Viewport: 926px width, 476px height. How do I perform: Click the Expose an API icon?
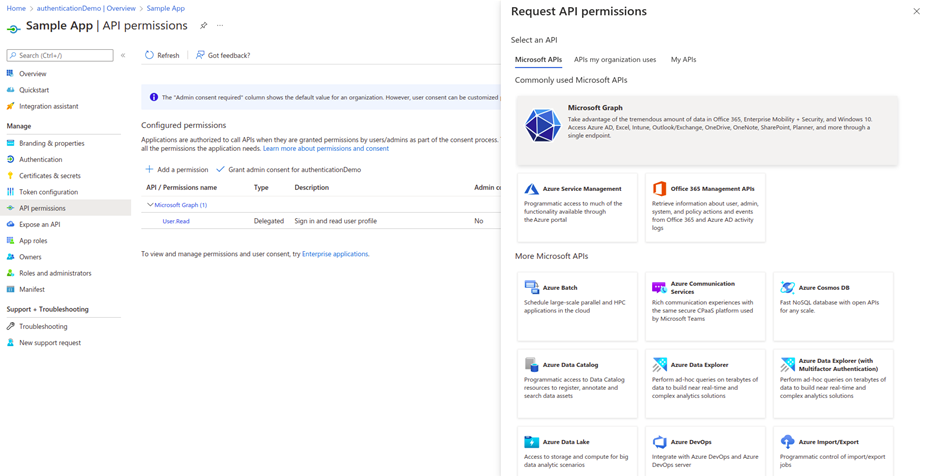pyautogui.click(x=10, y=224)
